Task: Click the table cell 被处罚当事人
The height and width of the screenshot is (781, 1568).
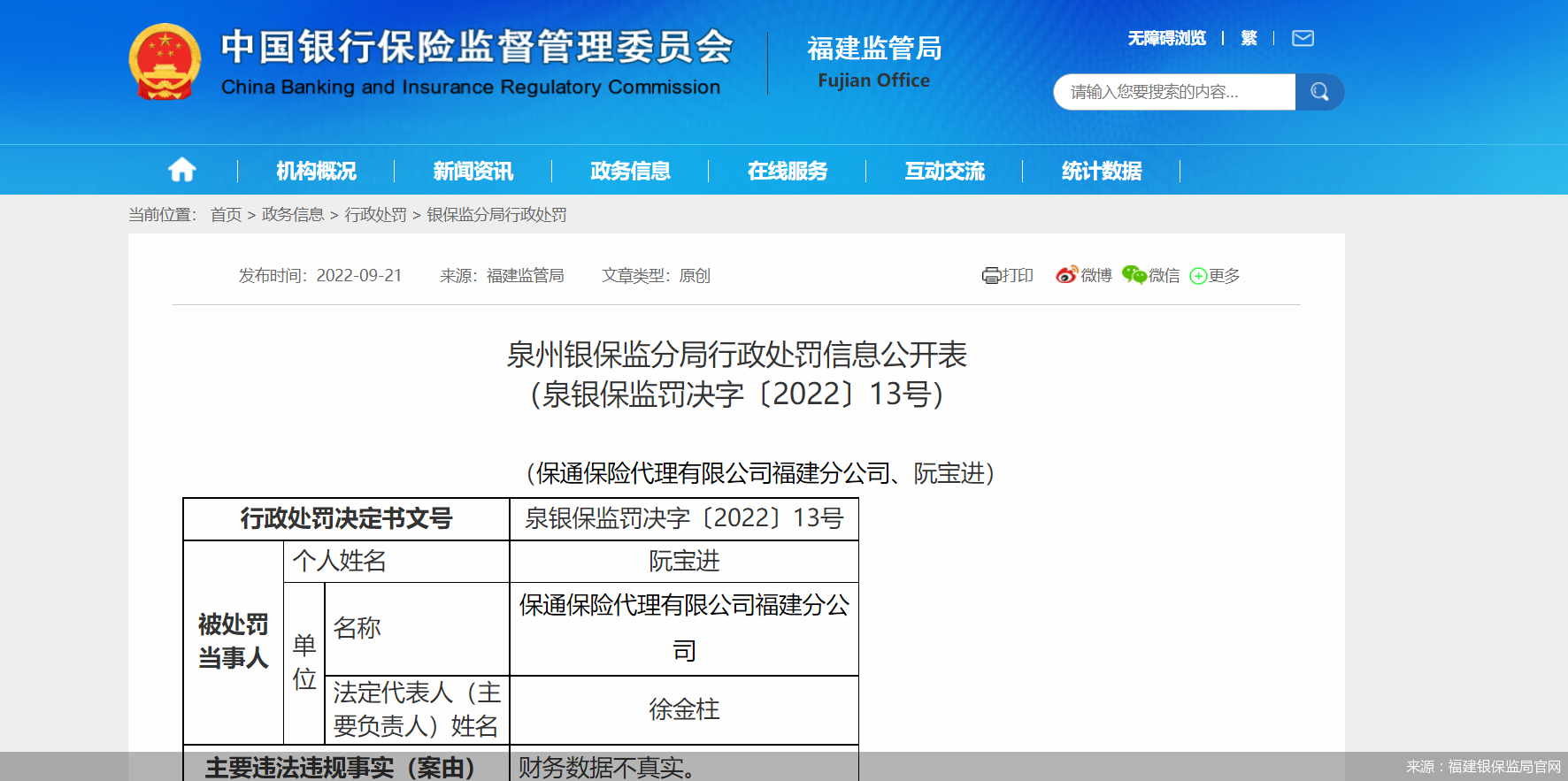Action: click(234, 641)
